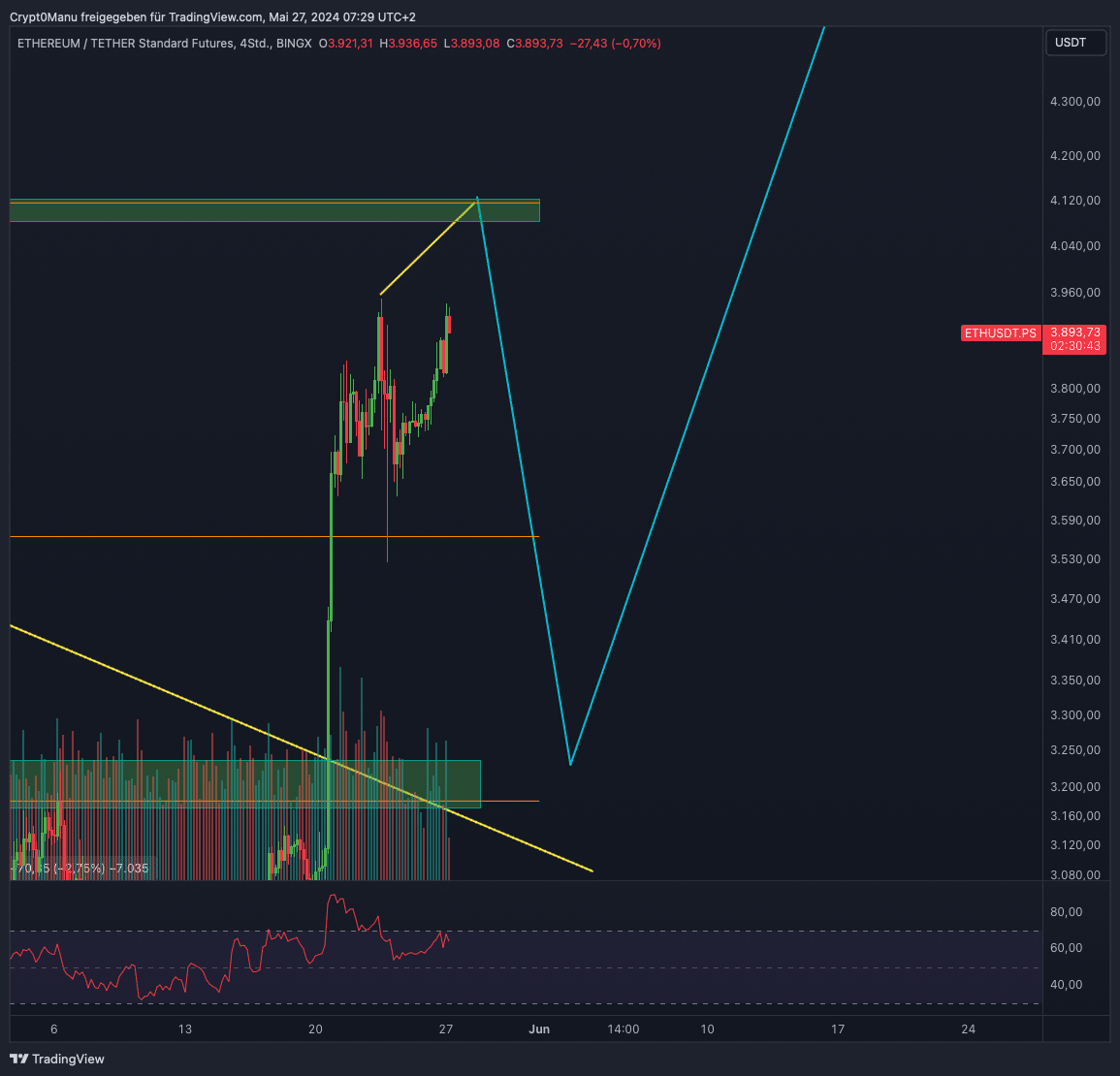Click the TradingView logo at bottom left
1120x1076 pixels.
click(56, 1059)
